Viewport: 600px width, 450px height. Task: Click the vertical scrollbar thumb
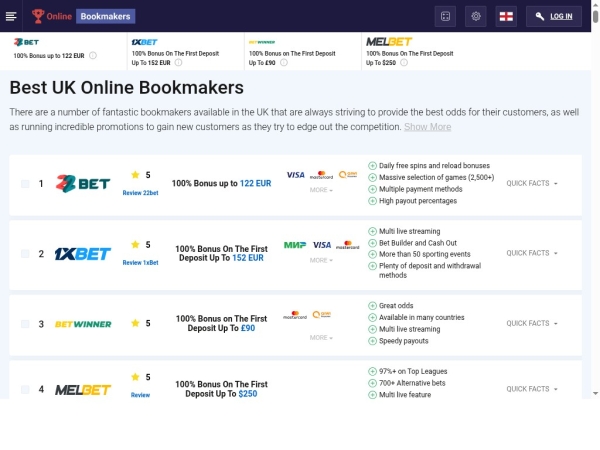point(595,17)
